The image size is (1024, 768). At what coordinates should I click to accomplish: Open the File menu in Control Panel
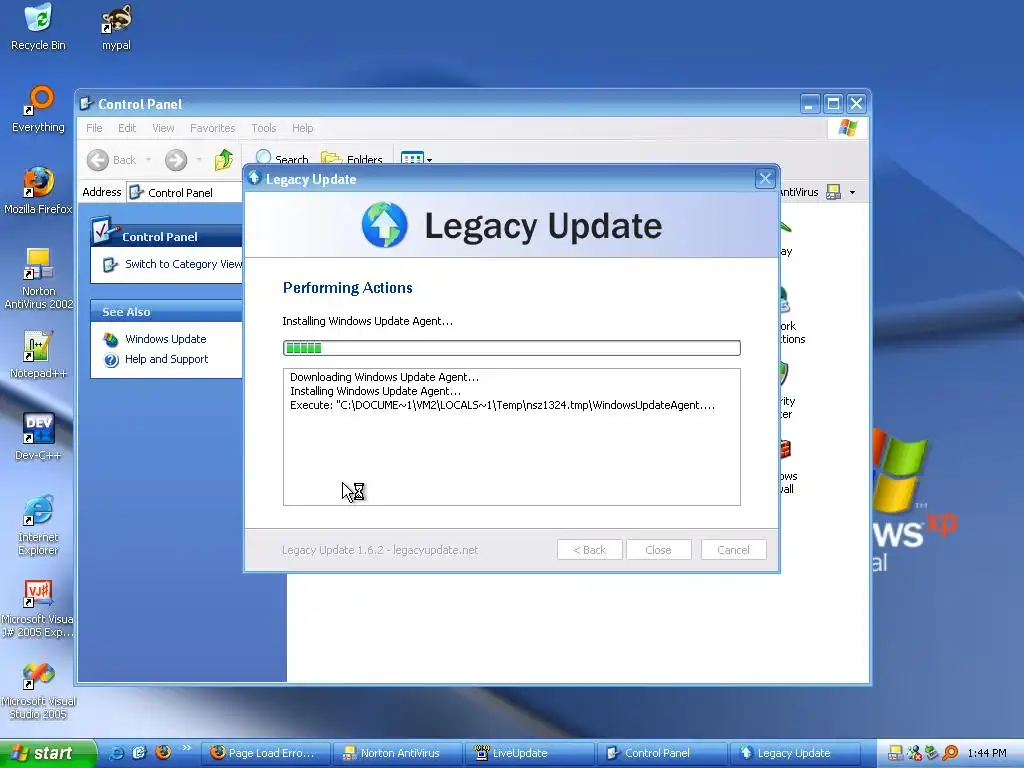coord(94,128)
